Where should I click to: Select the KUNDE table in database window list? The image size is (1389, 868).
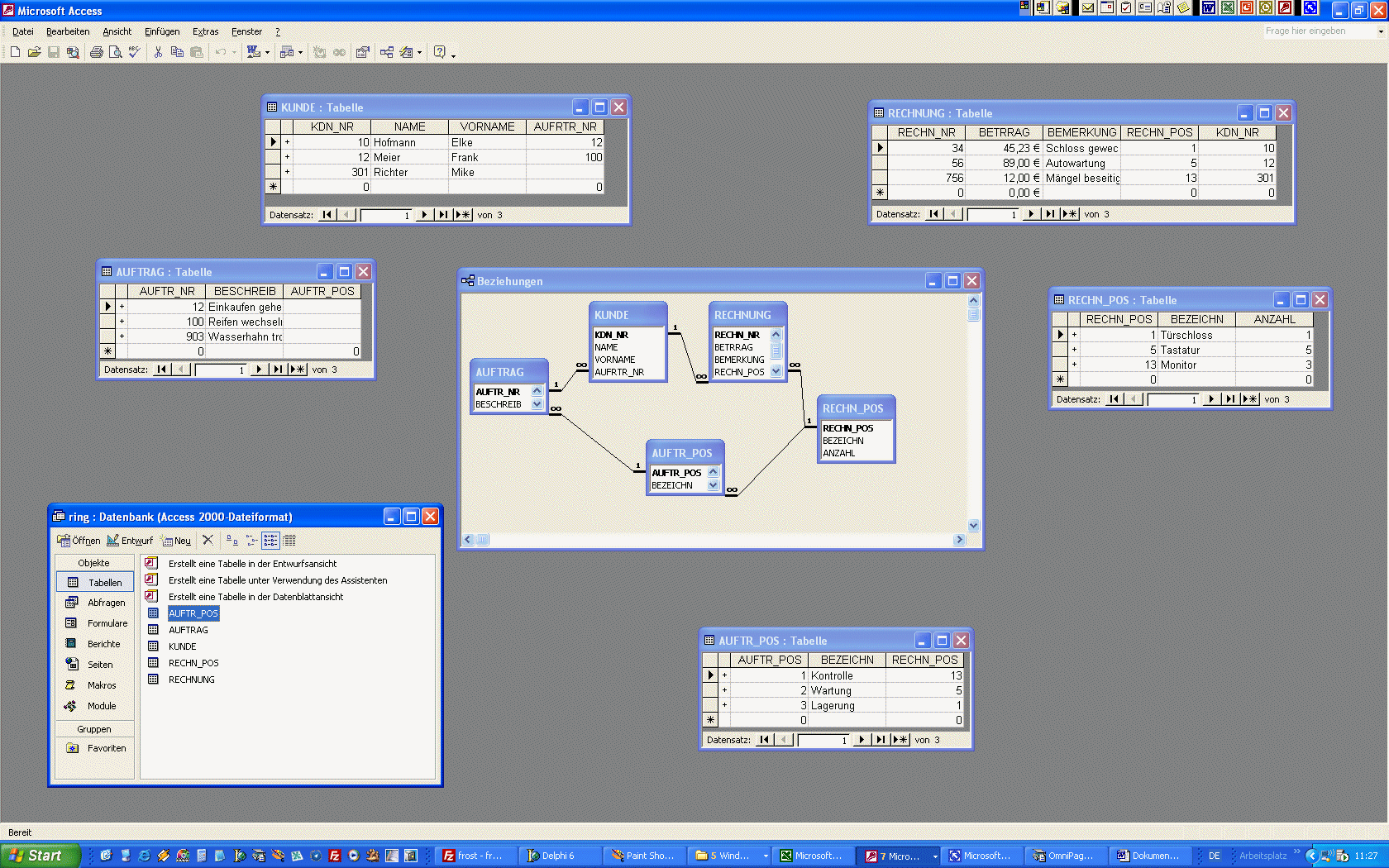tap(182, 646)
